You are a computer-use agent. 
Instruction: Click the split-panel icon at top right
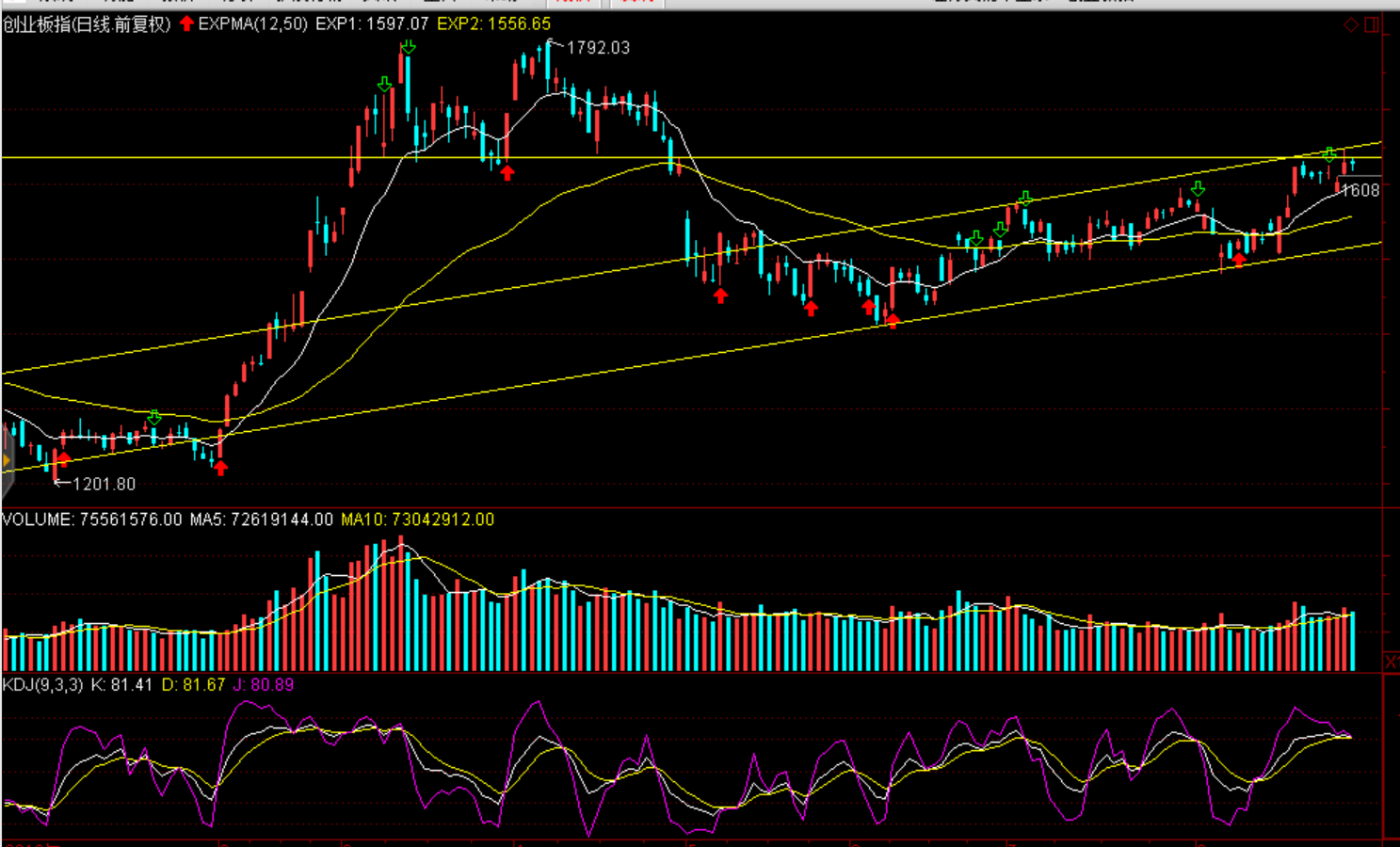pyautogui.click(x=1372, y=24)
